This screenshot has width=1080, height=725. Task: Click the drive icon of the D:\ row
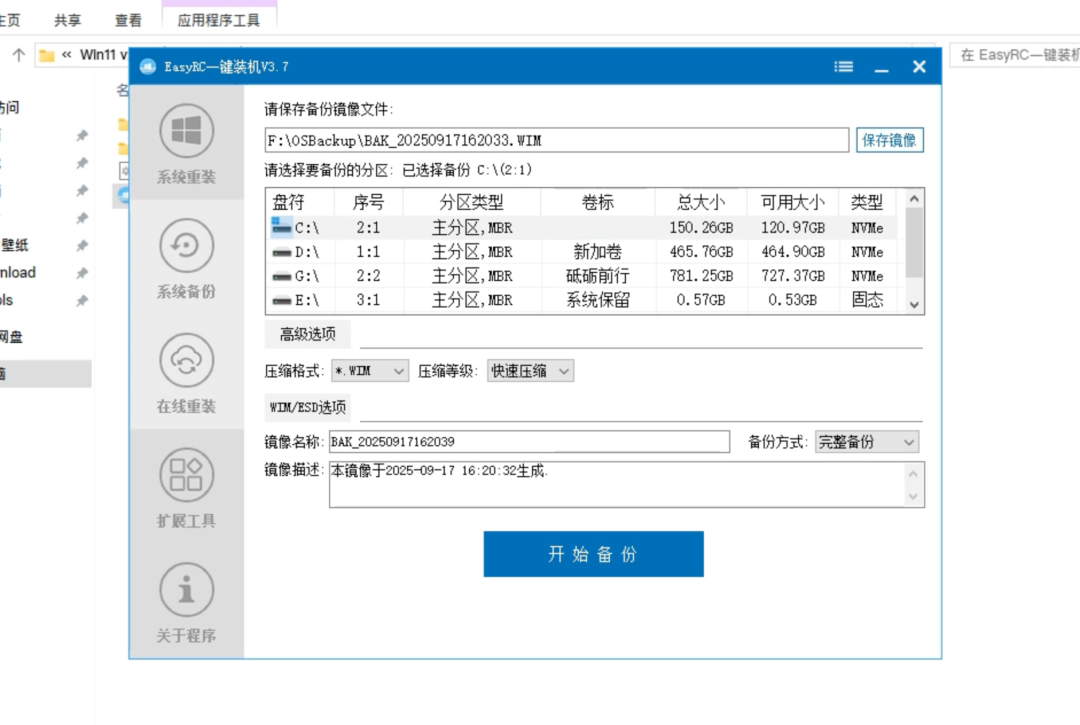[281, 252]
